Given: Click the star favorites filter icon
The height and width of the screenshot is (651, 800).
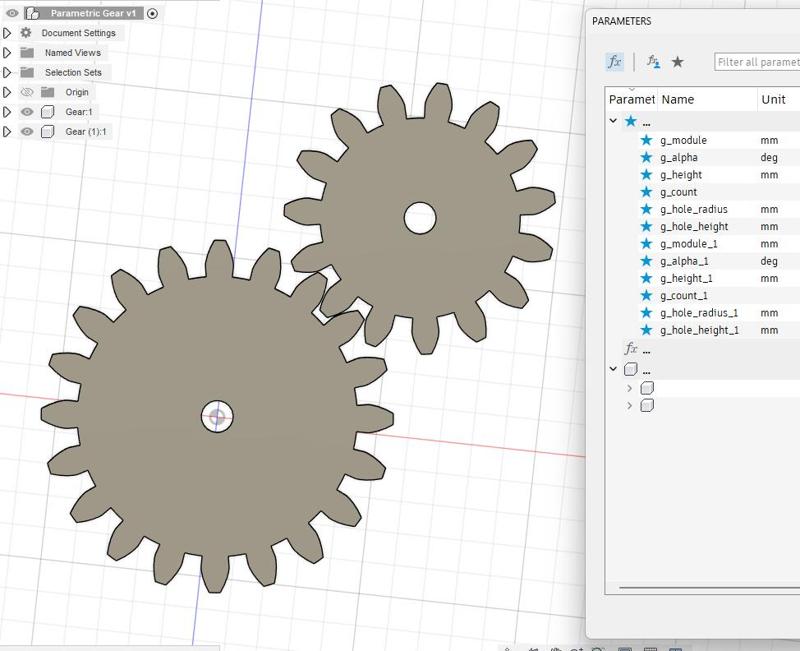Looking at the screenshot, I should click(x=677, y=62).
